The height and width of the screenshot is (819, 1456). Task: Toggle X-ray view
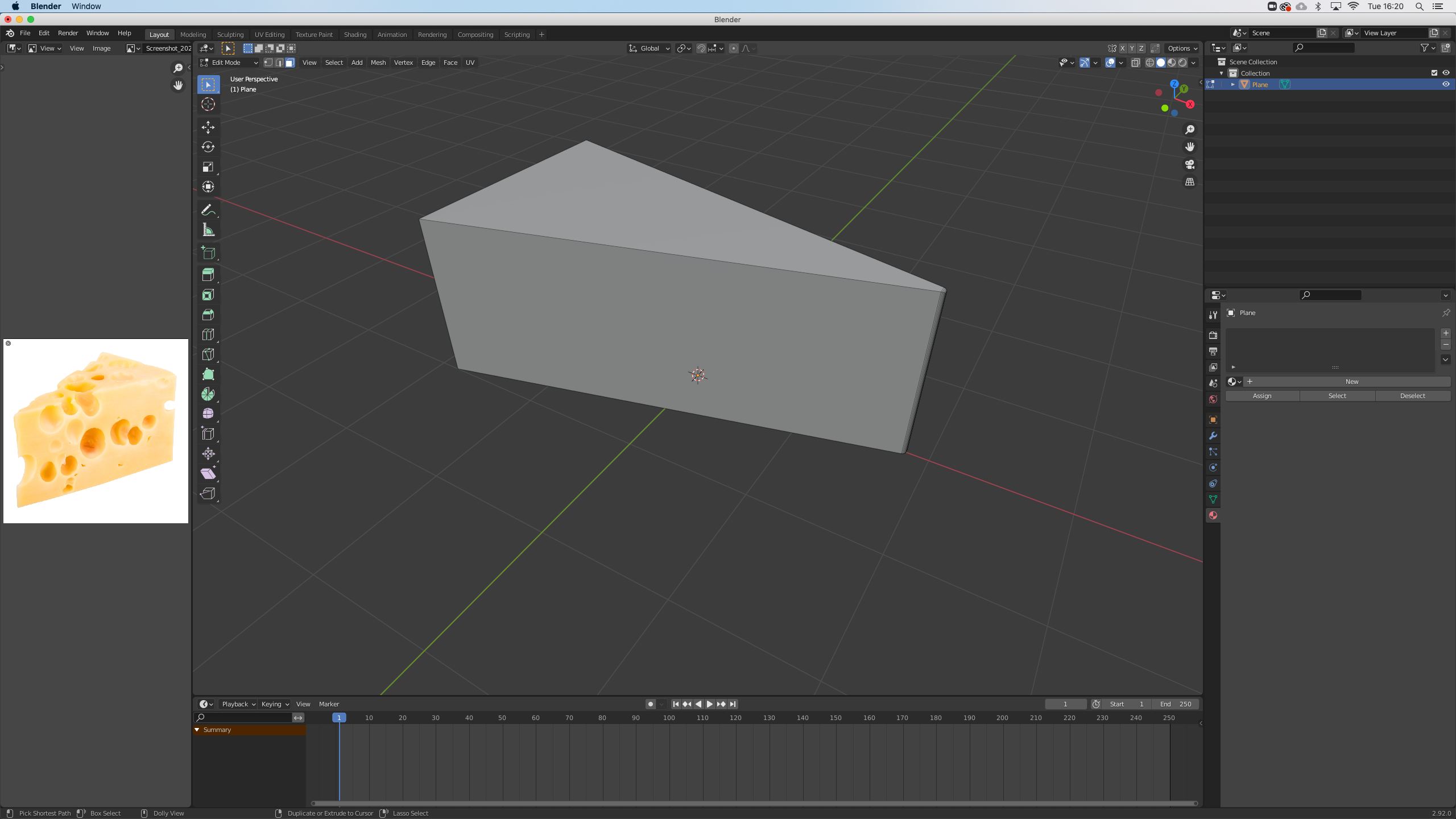coord(1136,63)
